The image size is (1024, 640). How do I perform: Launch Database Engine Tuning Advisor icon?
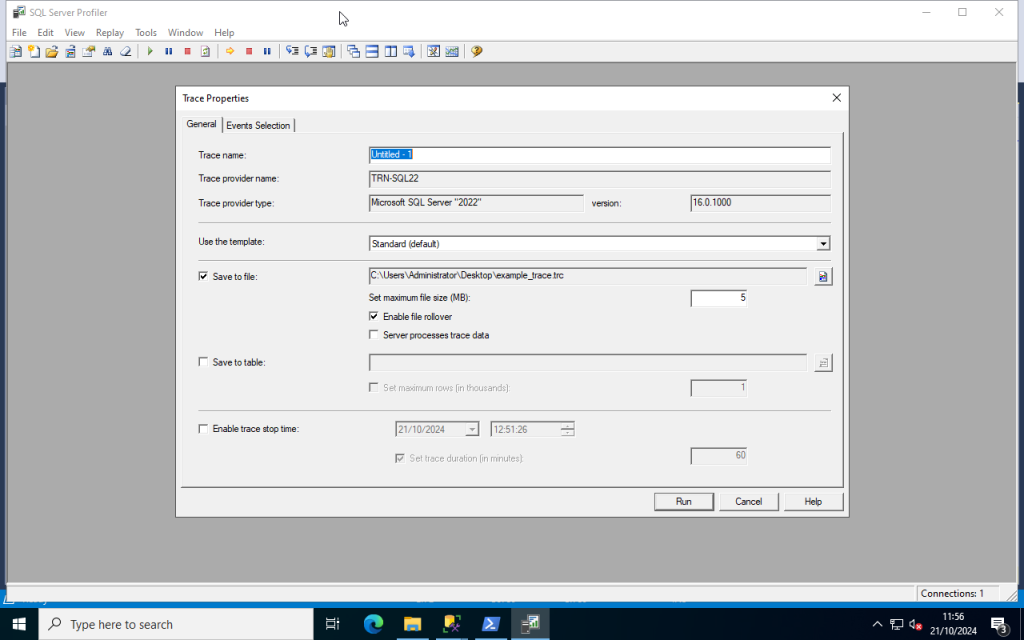pyautogui.click(x=433, y=52)
